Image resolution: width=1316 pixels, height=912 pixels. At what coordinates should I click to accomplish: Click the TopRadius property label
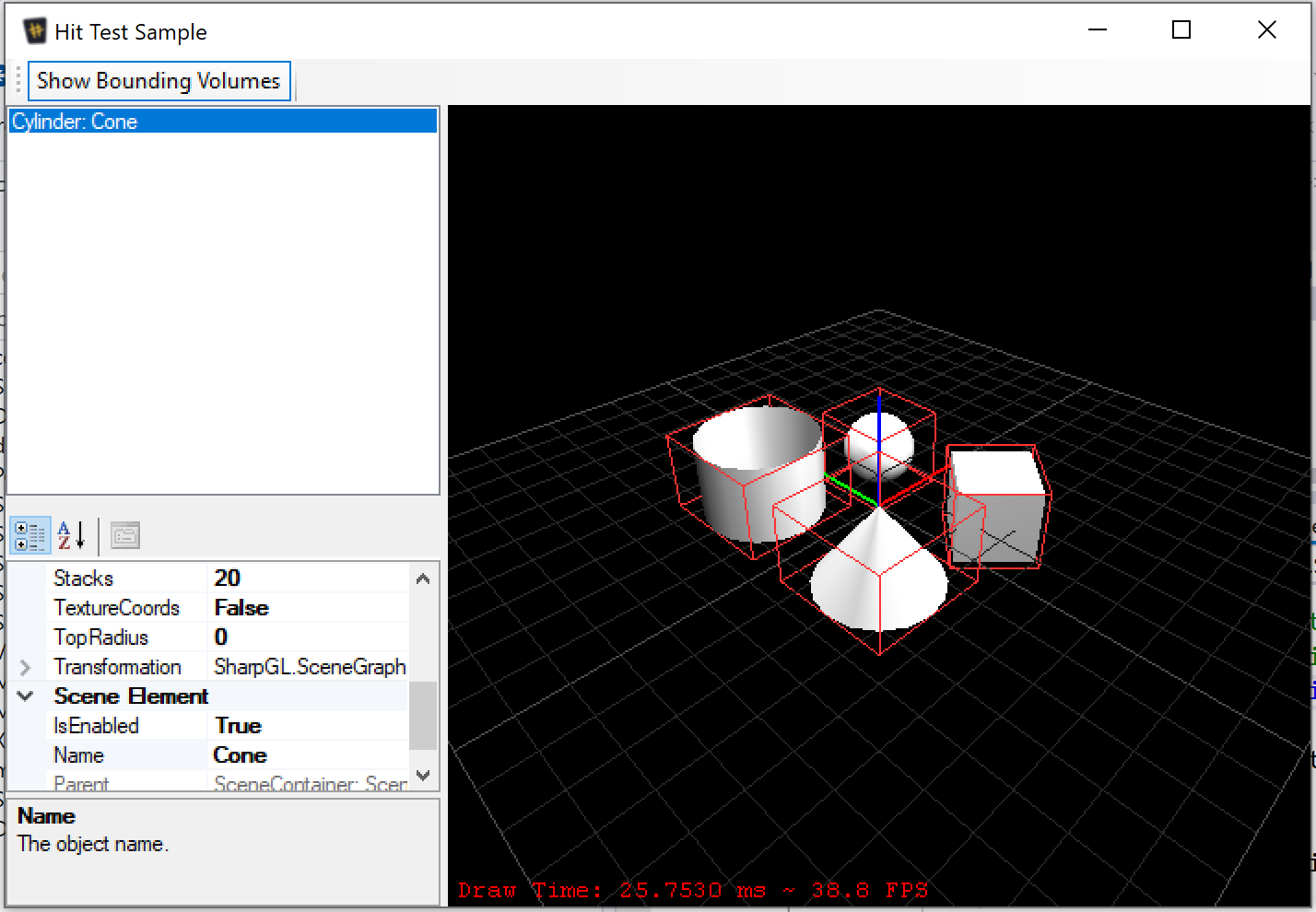click(x=101, y=637)
